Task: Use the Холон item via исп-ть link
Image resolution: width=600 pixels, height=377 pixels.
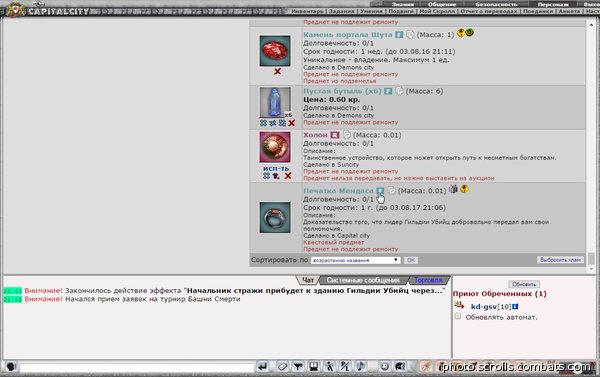Action: tap(276, 169)
